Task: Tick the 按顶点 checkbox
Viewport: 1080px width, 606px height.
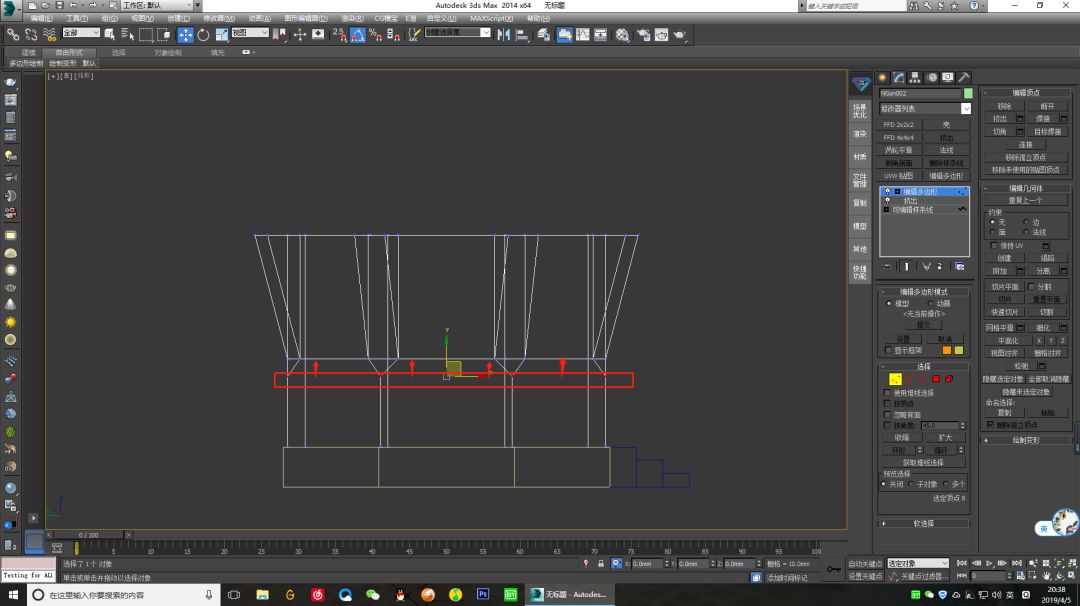Action: pos(887,404)
